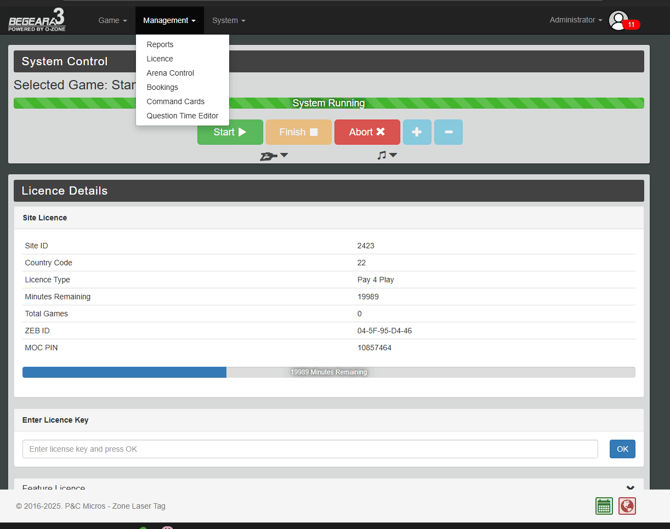Screen dimensions: 670x529
Task: Start the game with green Start button
Action: pyautogui.click(x=230, y=132)
